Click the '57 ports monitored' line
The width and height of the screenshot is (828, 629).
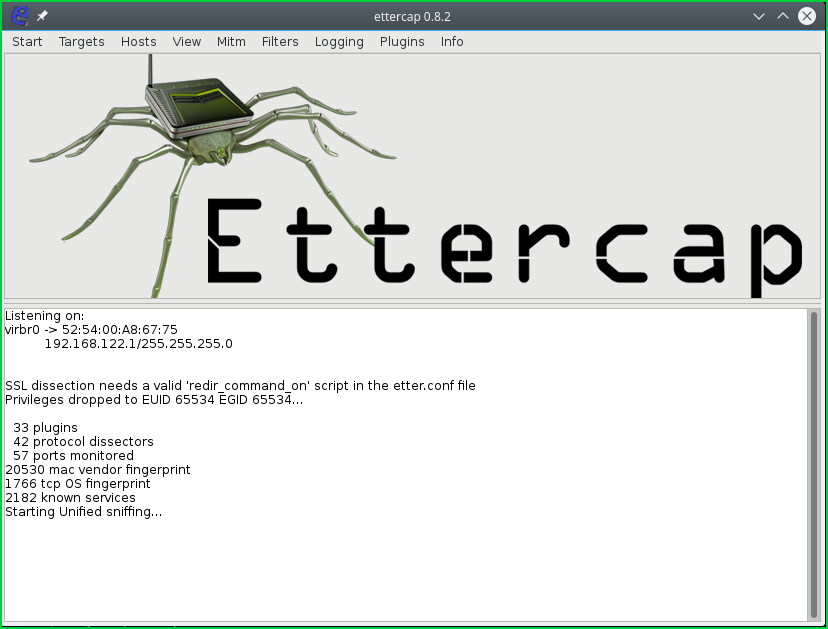pos(73,456)
